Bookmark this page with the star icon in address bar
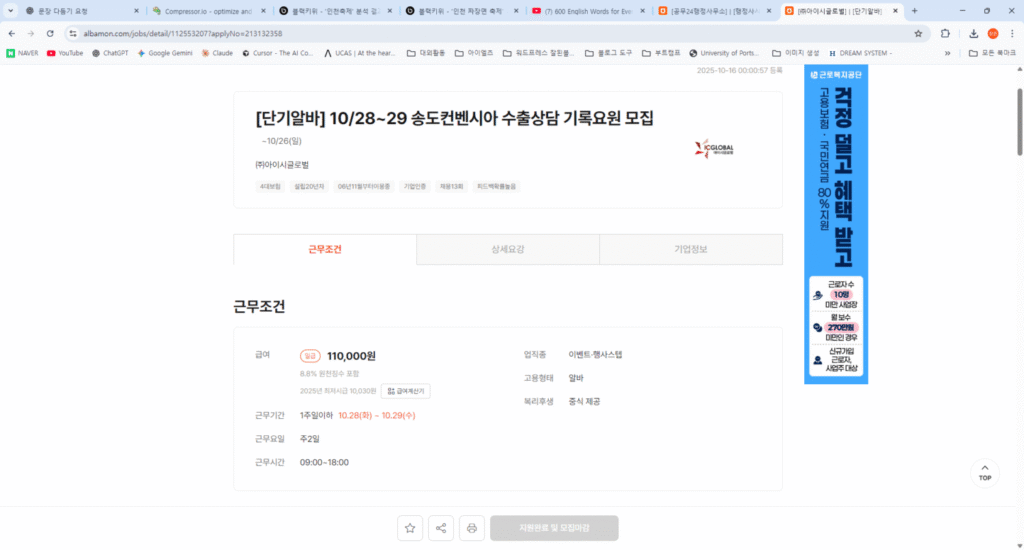1024x550 pixels. 918,33
